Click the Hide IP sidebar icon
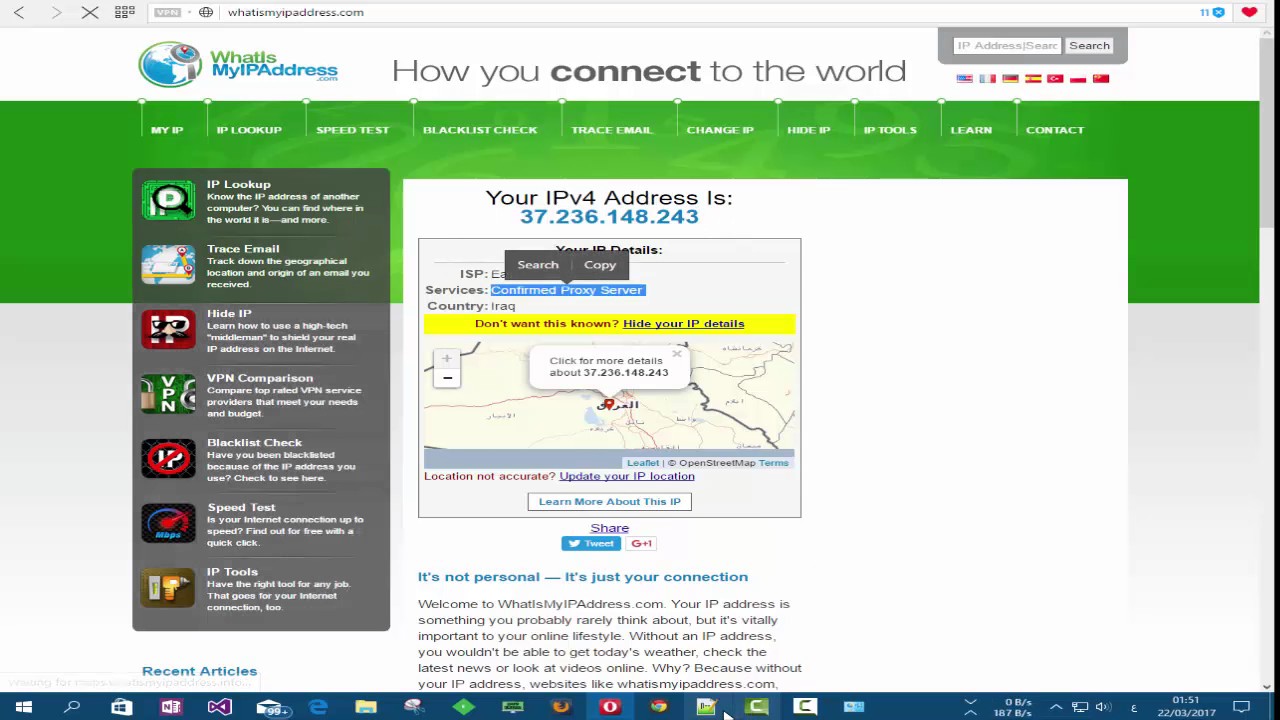 tap(168, 329)
